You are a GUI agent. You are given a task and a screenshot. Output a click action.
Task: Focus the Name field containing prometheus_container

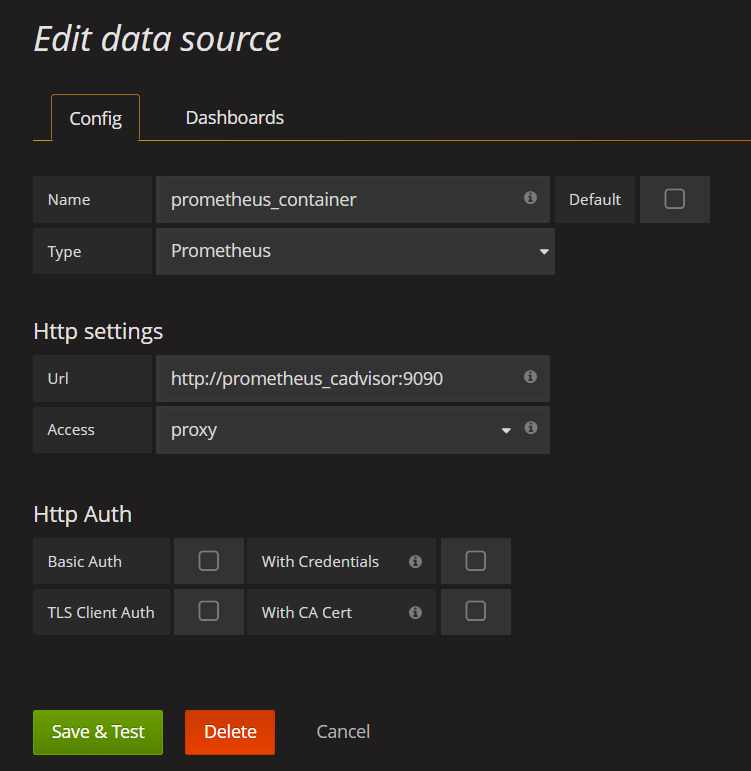(340, 200)
